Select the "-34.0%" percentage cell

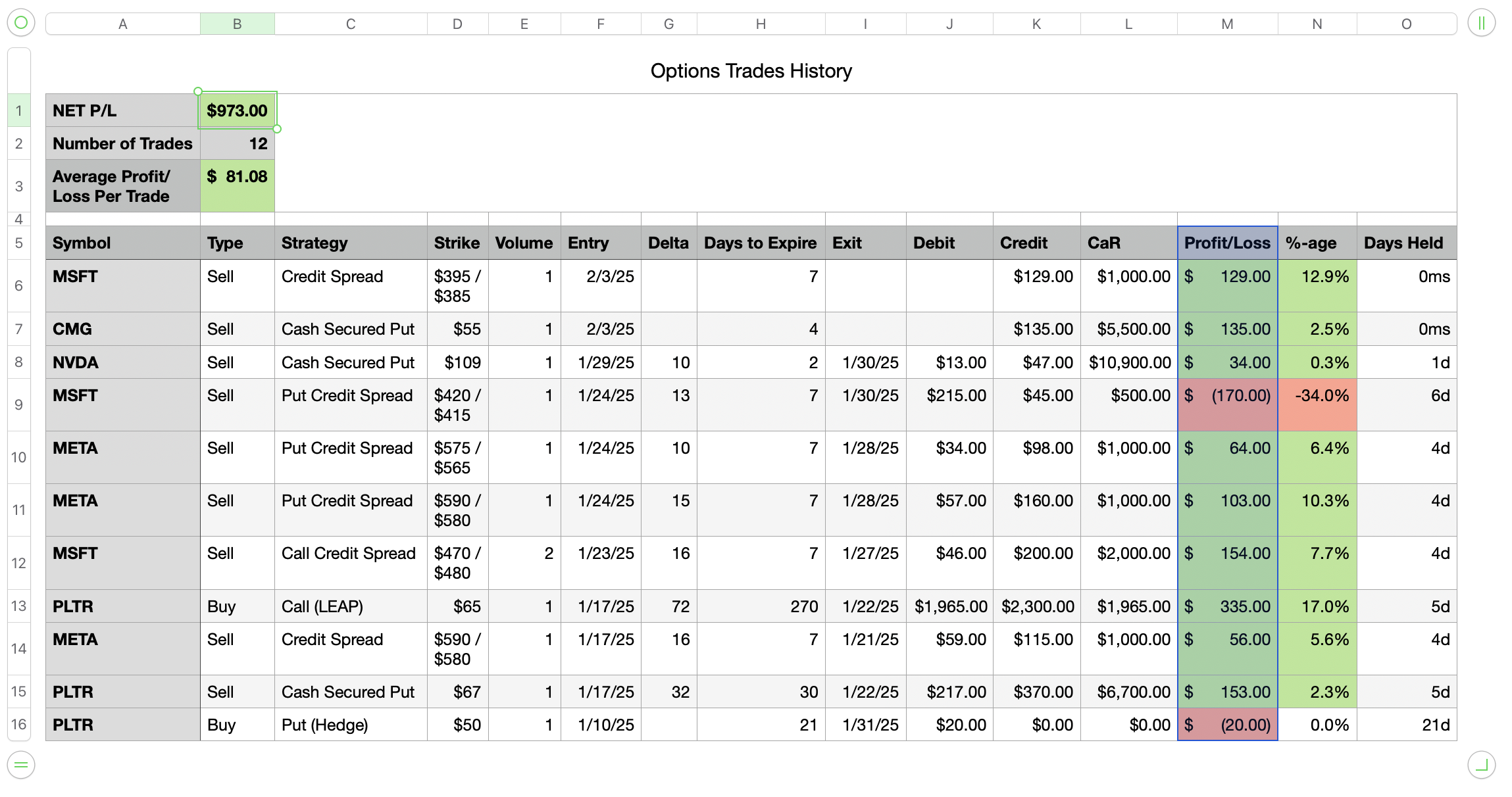1317,404
